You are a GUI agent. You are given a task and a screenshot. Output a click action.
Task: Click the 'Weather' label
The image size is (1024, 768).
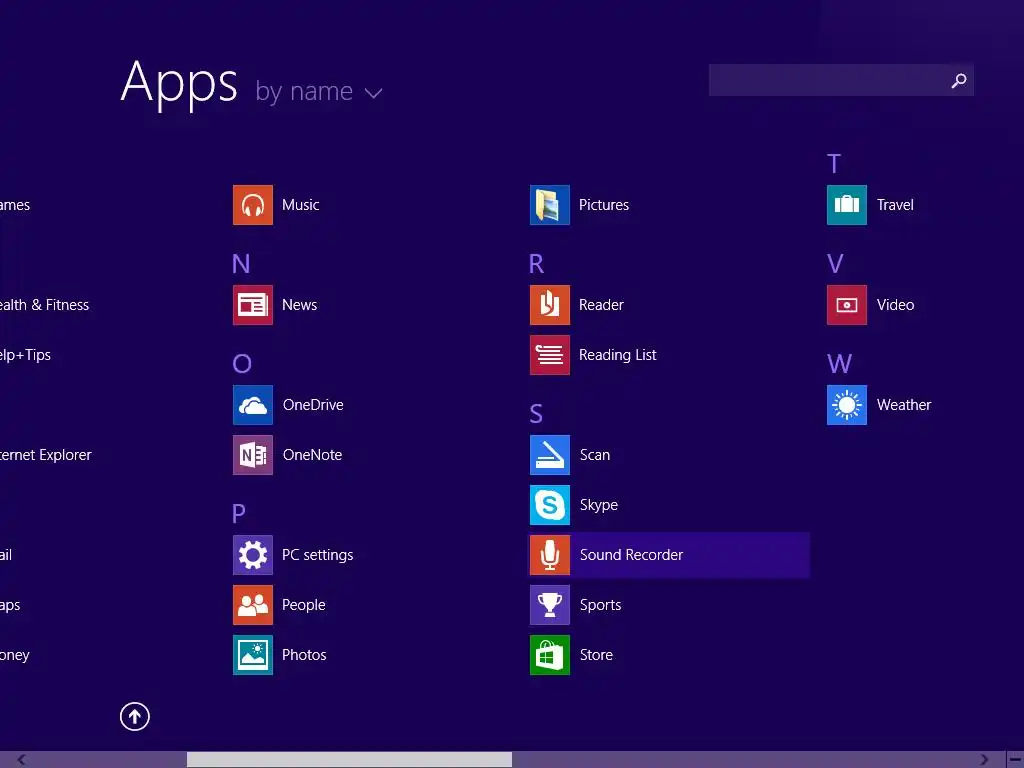(904, 405)
